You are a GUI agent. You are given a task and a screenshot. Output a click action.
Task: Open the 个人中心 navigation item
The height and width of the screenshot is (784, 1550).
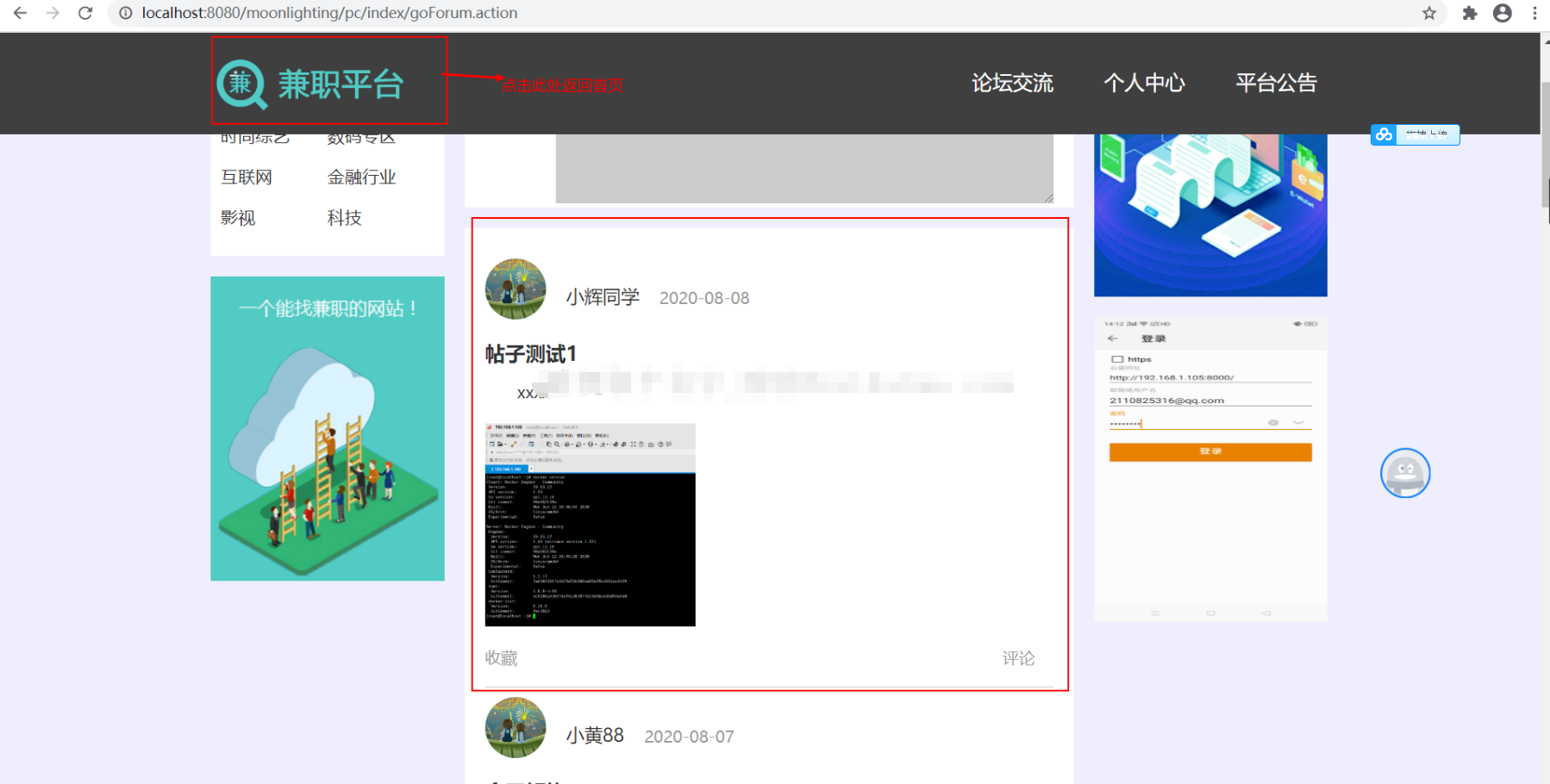click(x=1144, y=83)
